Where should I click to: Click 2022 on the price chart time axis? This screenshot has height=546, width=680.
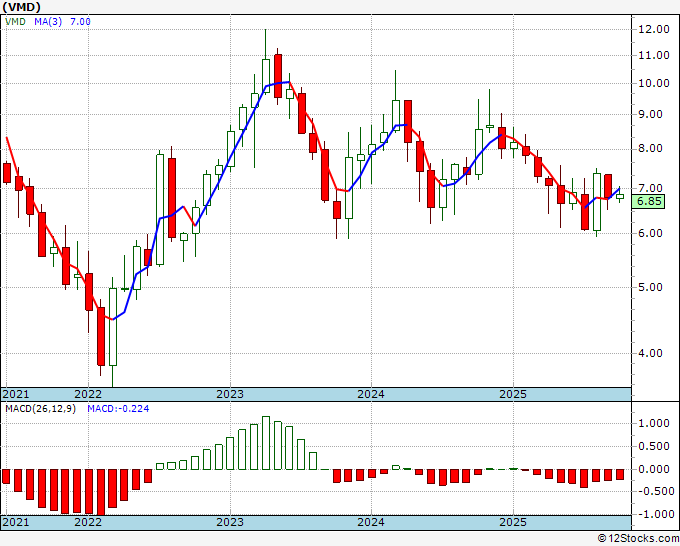click(x=88, y=394)
